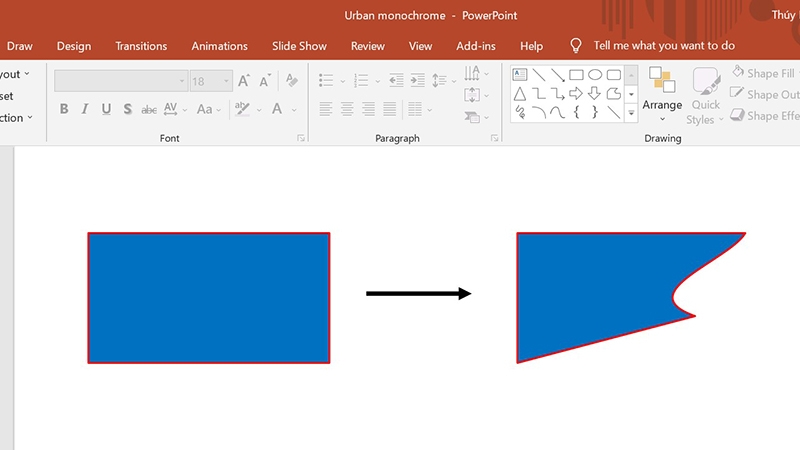
Task: Pick the straight Line shape
Action: tap(538, 75)
